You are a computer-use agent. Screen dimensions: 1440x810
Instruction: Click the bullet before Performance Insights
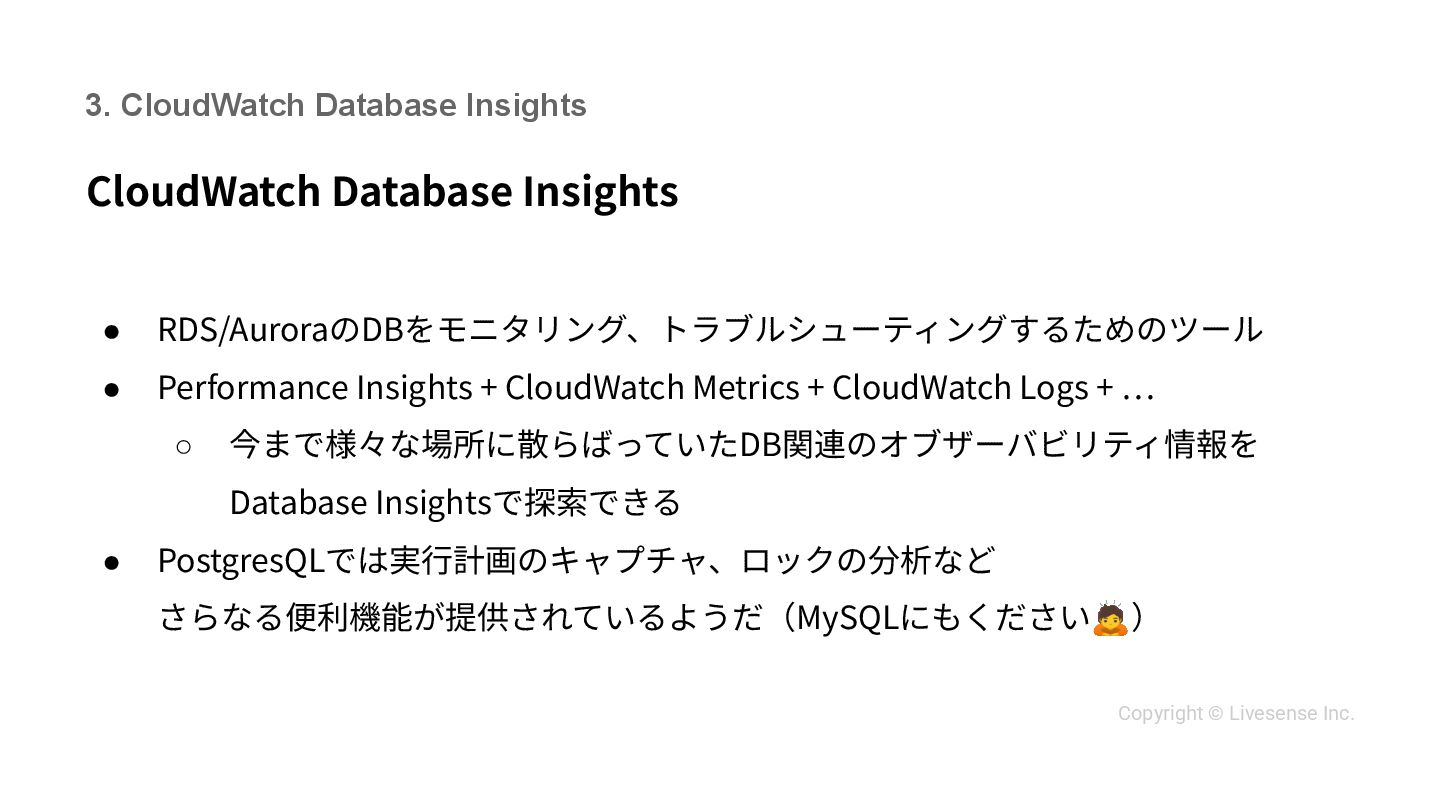pyautogui.click(x=113, y=389)
